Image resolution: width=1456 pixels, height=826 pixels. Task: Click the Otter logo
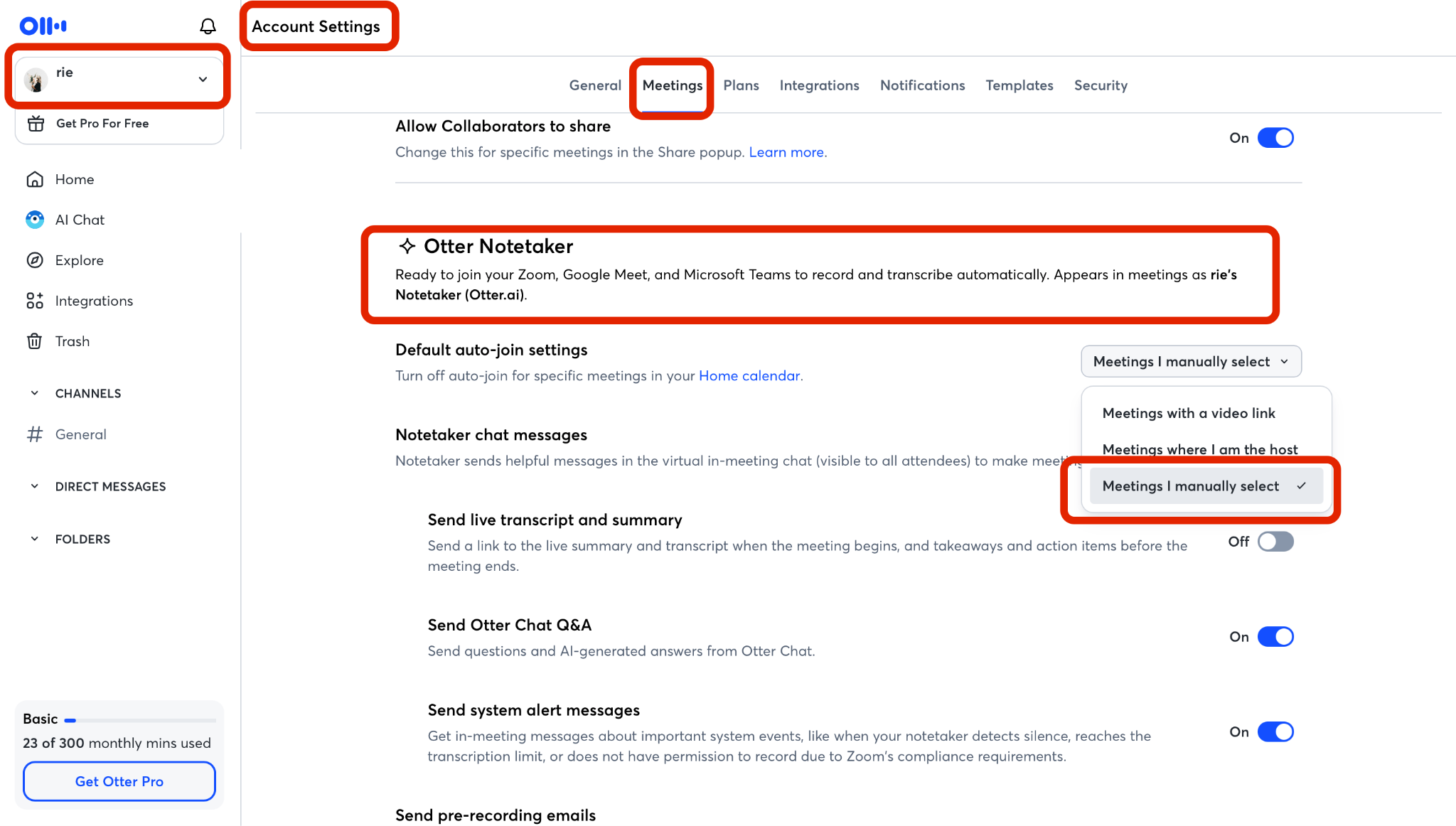point(43,26)
